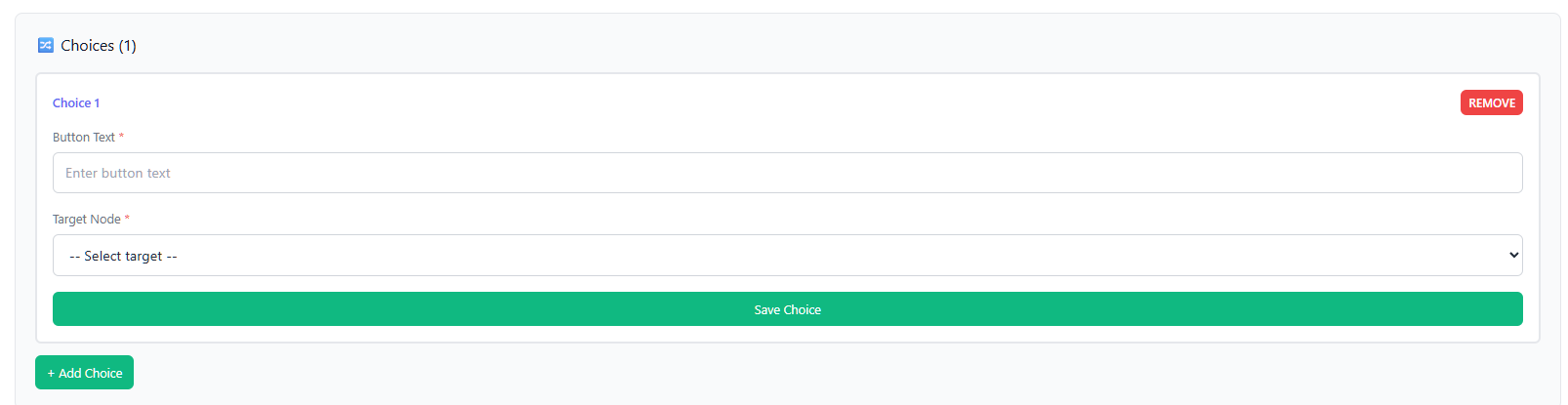Click the red asterisk beside Target Node
Screen dimensions: 1568x405
click(x=127, y=219)
